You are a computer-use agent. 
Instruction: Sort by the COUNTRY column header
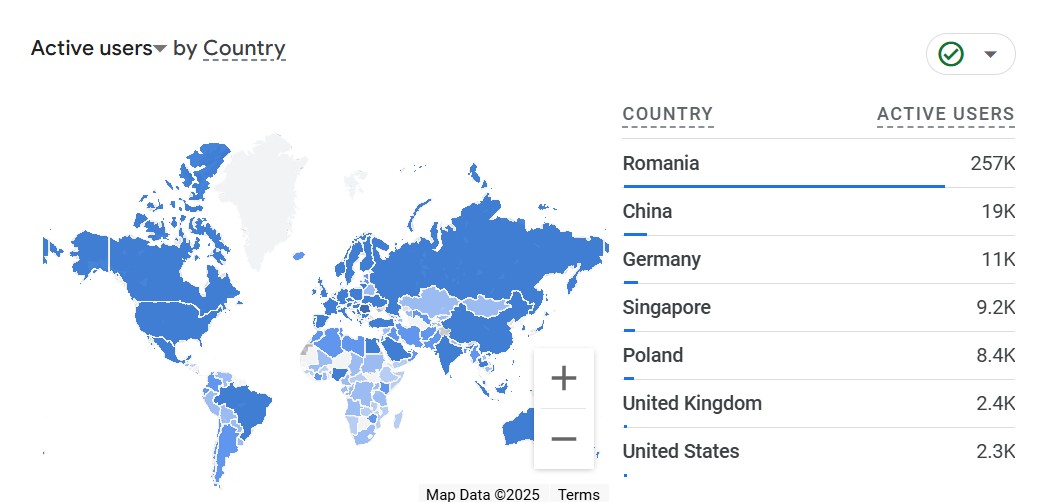click(668, 114)
